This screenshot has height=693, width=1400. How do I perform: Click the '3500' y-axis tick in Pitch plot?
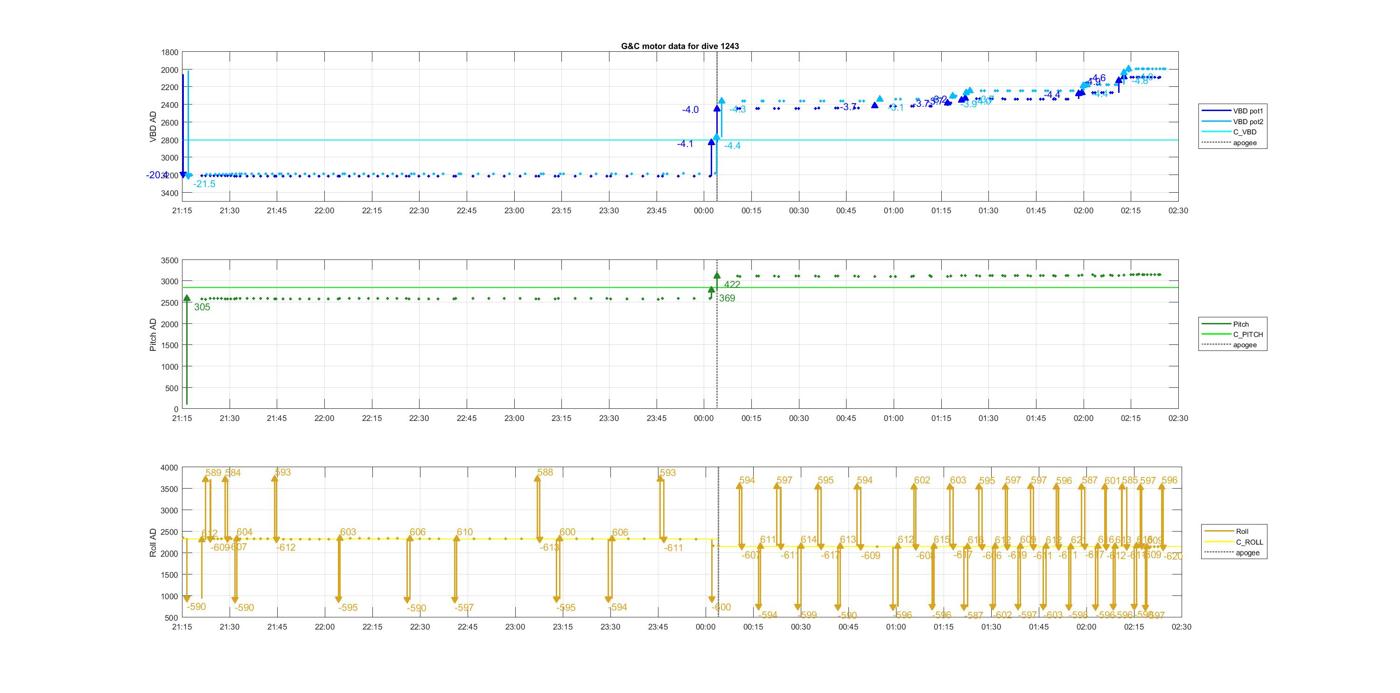pos(170,260)
